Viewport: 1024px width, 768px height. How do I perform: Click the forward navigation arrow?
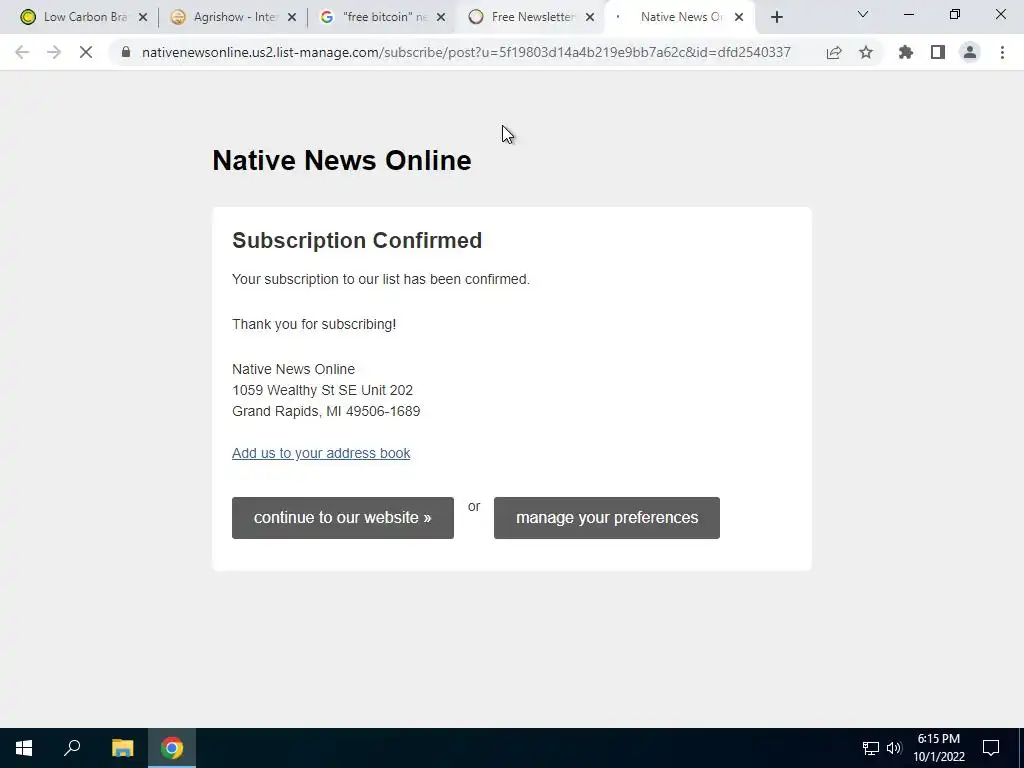54,52
